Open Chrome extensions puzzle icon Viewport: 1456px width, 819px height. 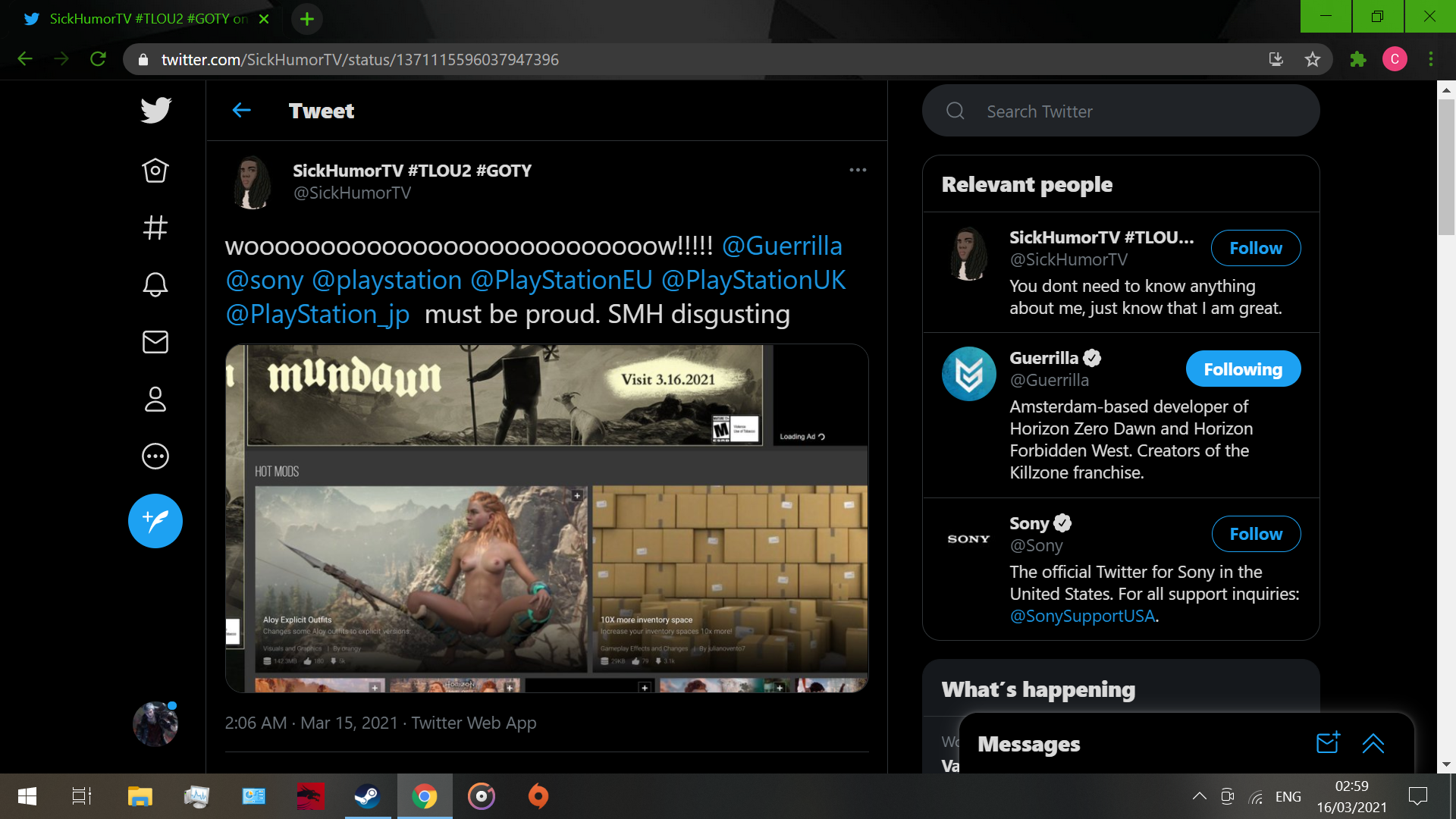(x=1358, y=59)
